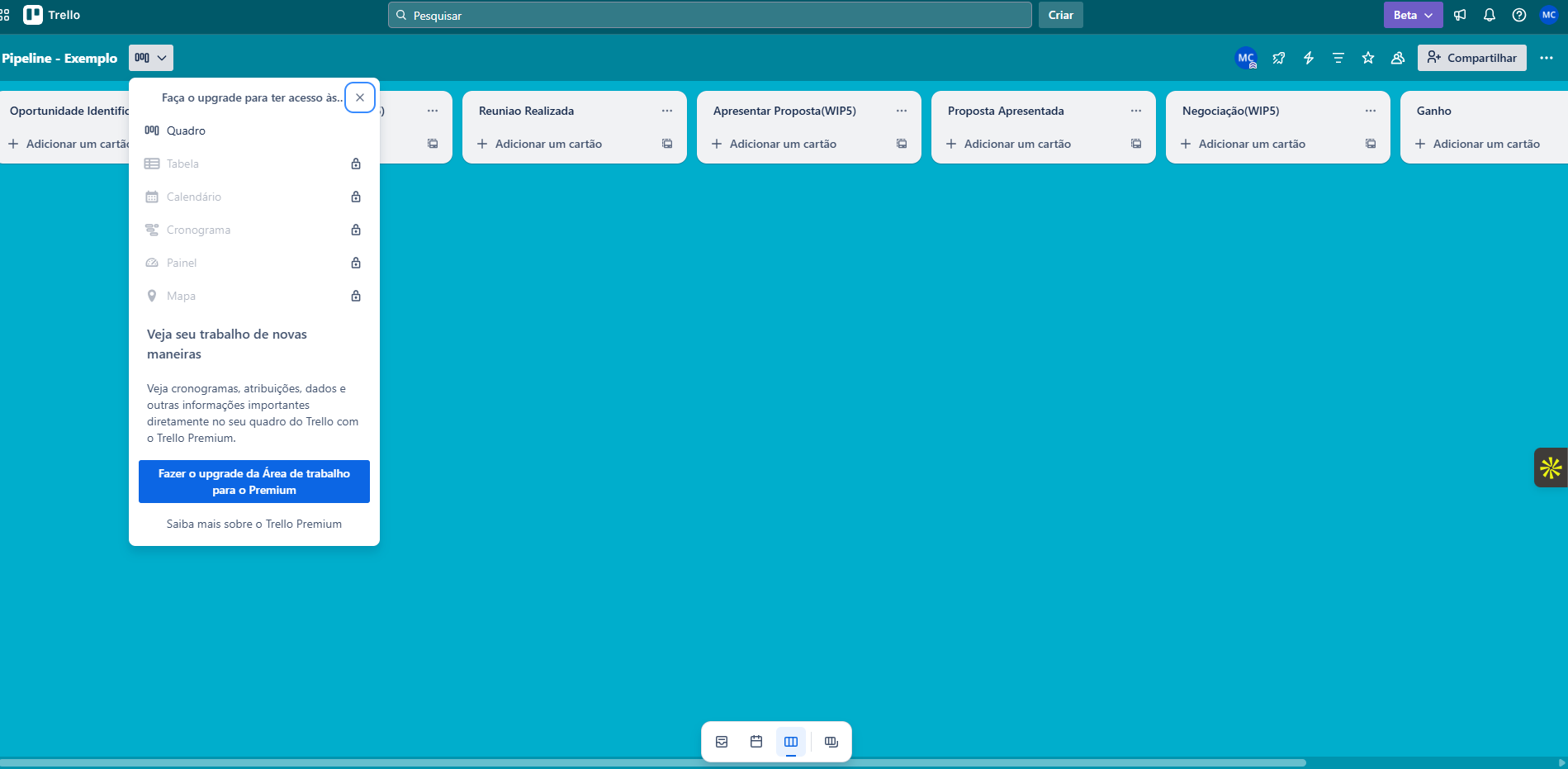Open Proposta Apresentada list actions menu
This screenshot has height=769, width=1568.
[x=1136, y=111]
